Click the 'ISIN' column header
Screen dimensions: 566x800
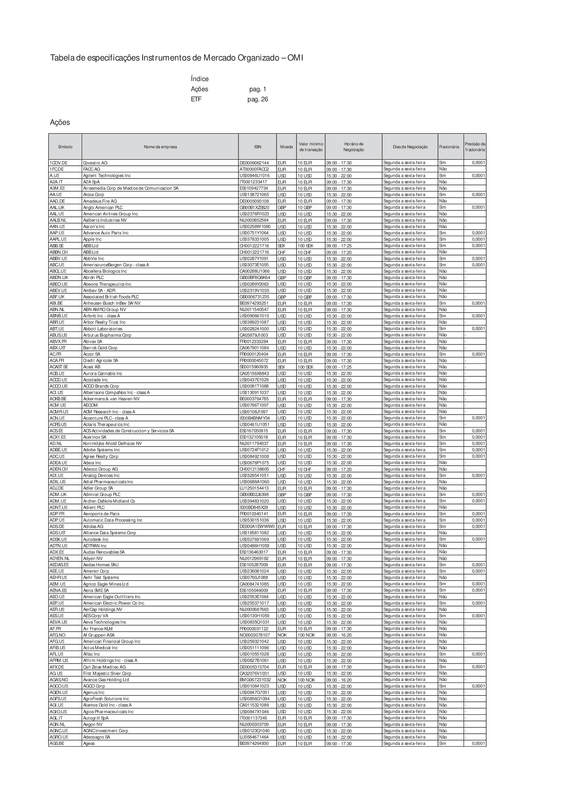(257, 146)
